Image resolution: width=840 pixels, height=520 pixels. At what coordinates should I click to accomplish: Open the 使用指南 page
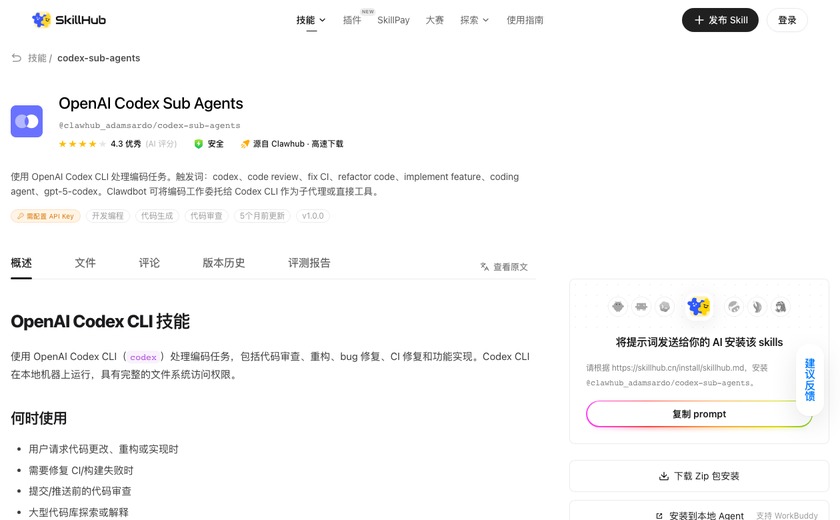tap(525, 20)
